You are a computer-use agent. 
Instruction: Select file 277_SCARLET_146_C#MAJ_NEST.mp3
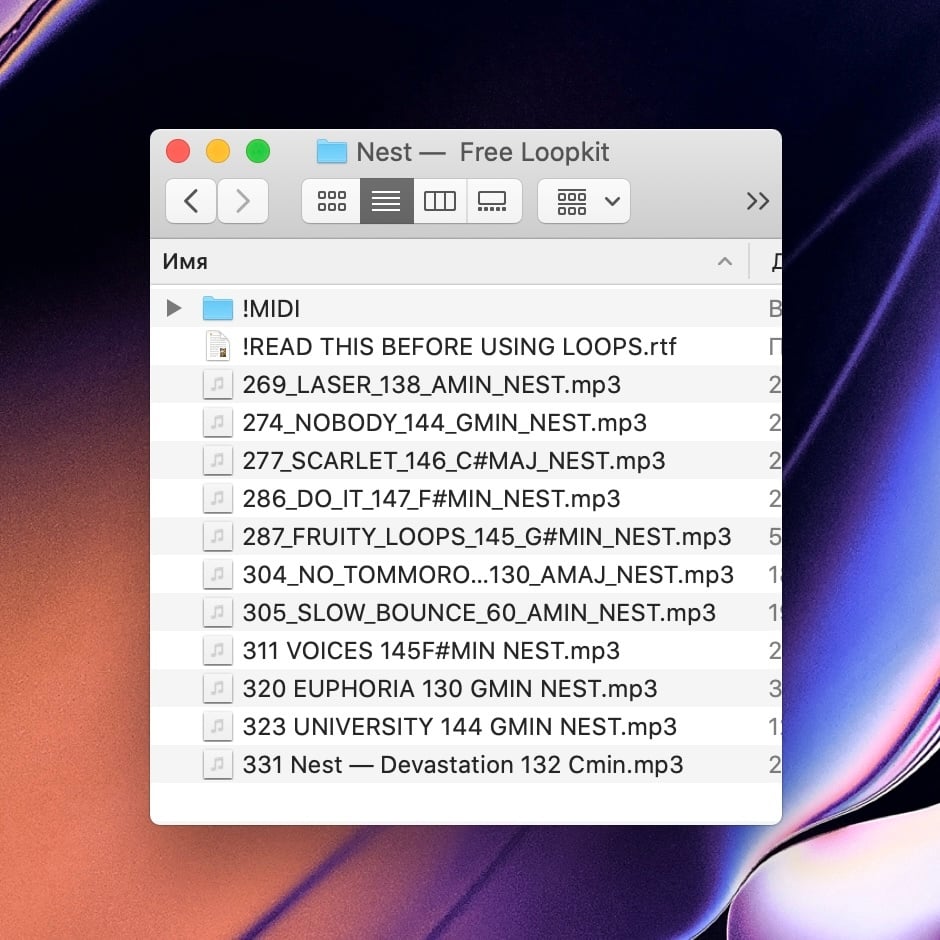[454, 460]
